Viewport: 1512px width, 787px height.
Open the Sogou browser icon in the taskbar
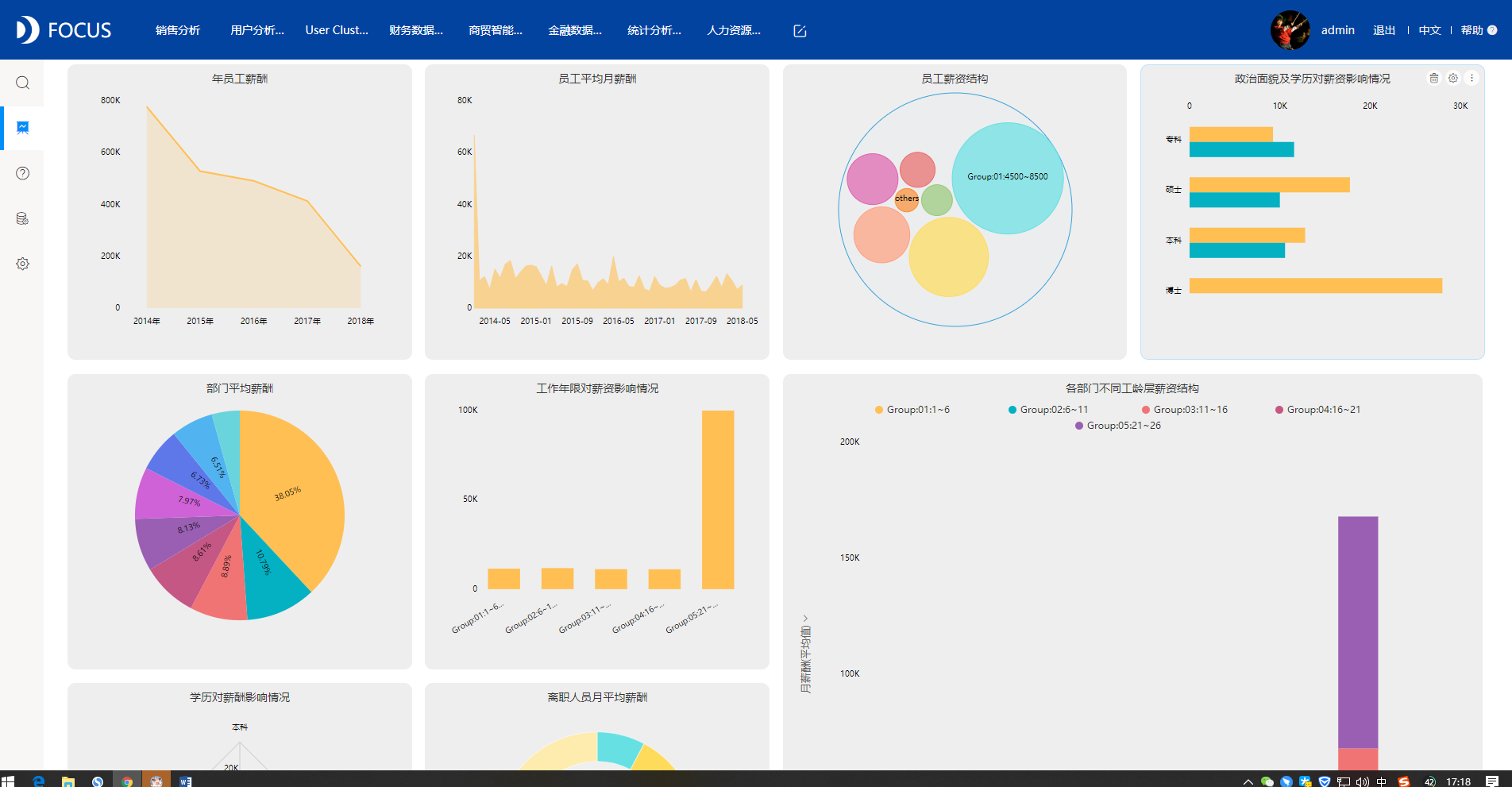click(x=97, y=781)
